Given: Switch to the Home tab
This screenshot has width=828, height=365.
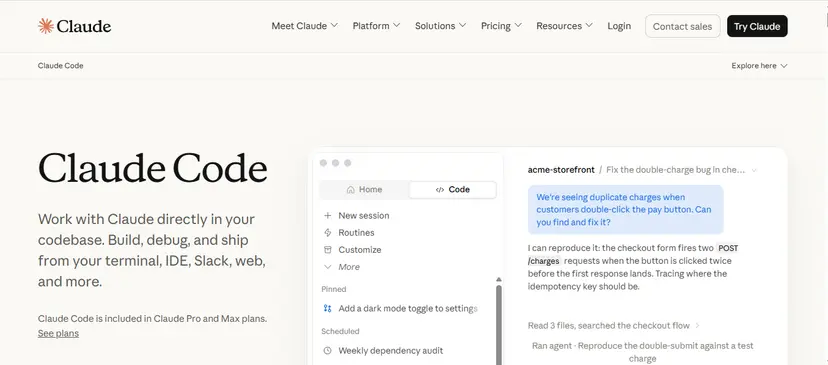Looking at the screenshot, I should tap(364, 190).
